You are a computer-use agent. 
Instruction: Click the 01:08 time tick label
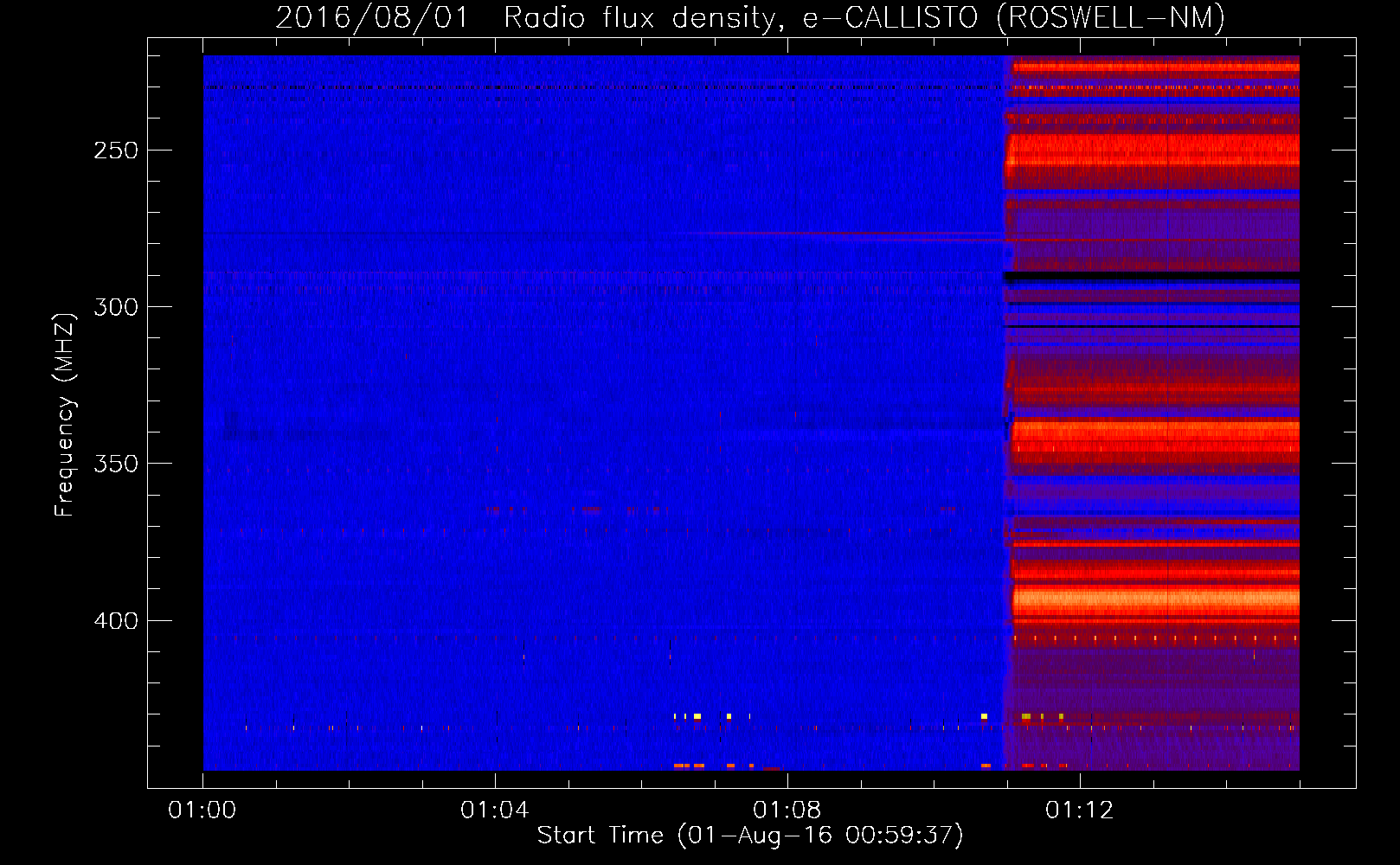point(787,811)
